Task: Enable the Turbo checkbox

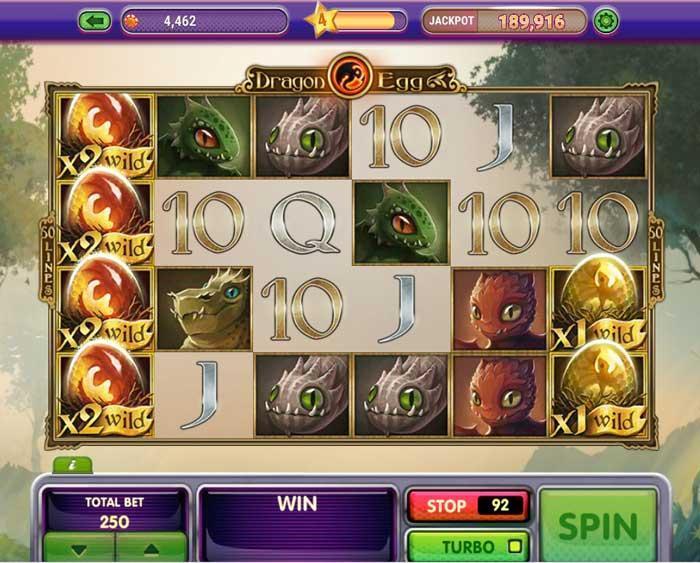Action: click(x=515, y=546)
